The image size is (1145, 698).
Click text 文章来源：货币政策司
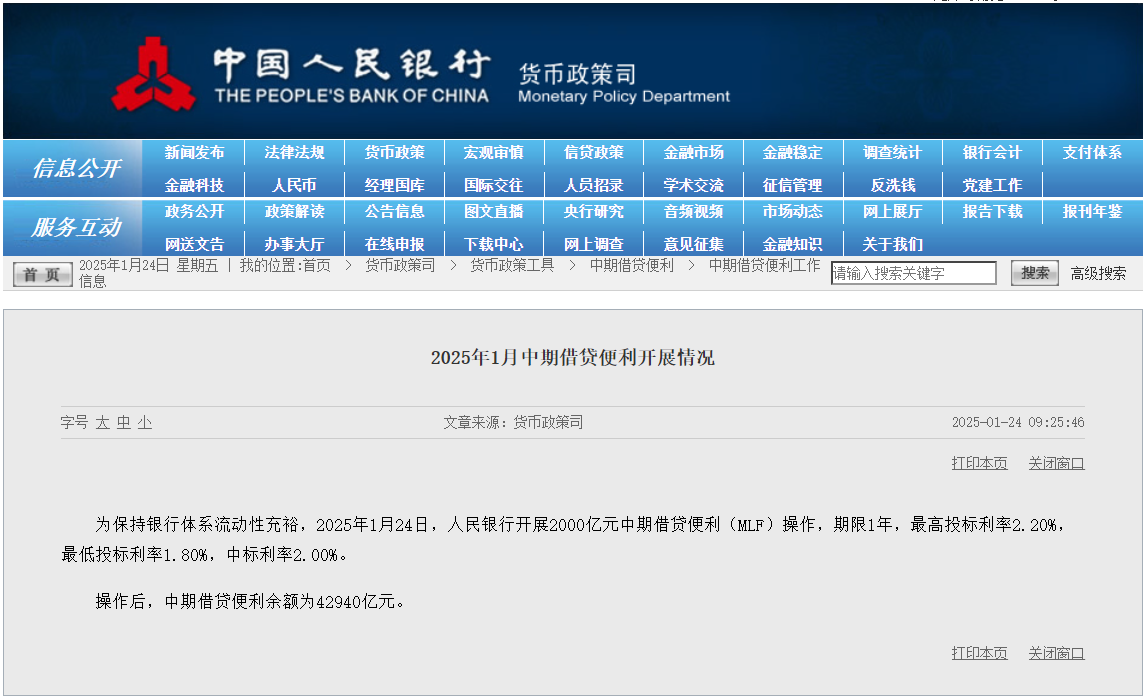coord(513,423)
